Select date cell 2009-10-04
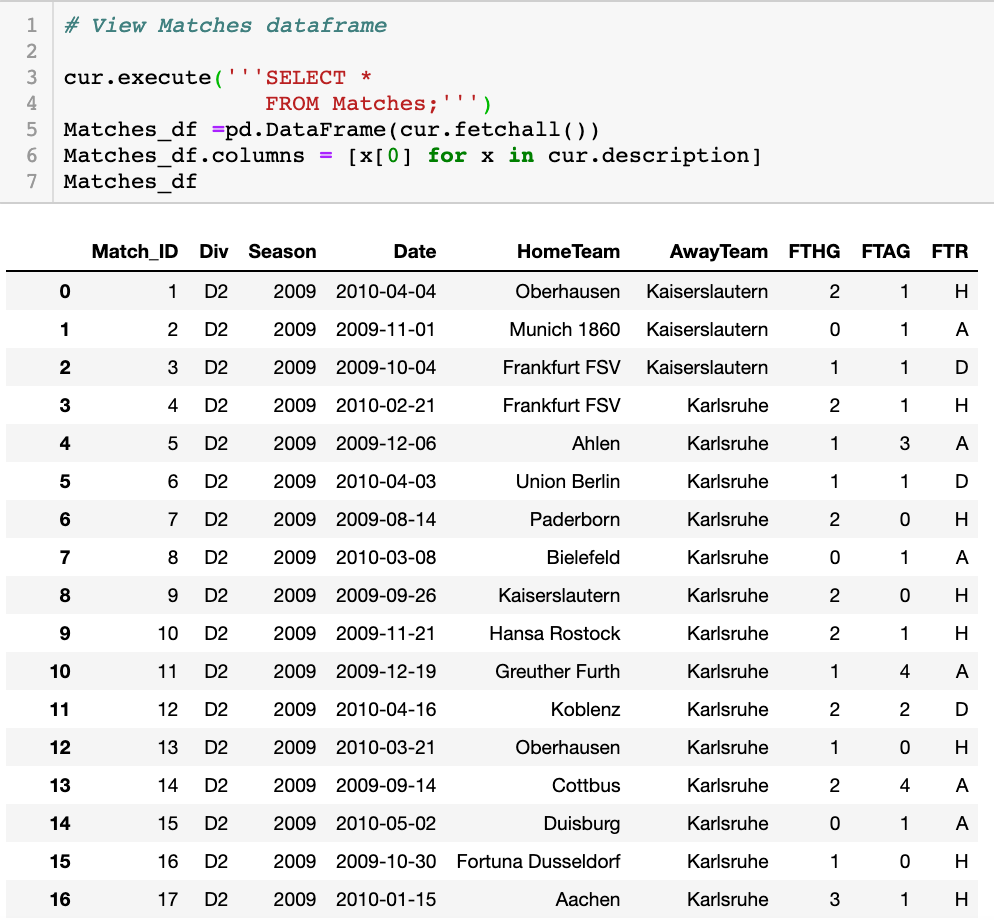Viewport: 994px width, 920px height. click(x=386, y=368)
